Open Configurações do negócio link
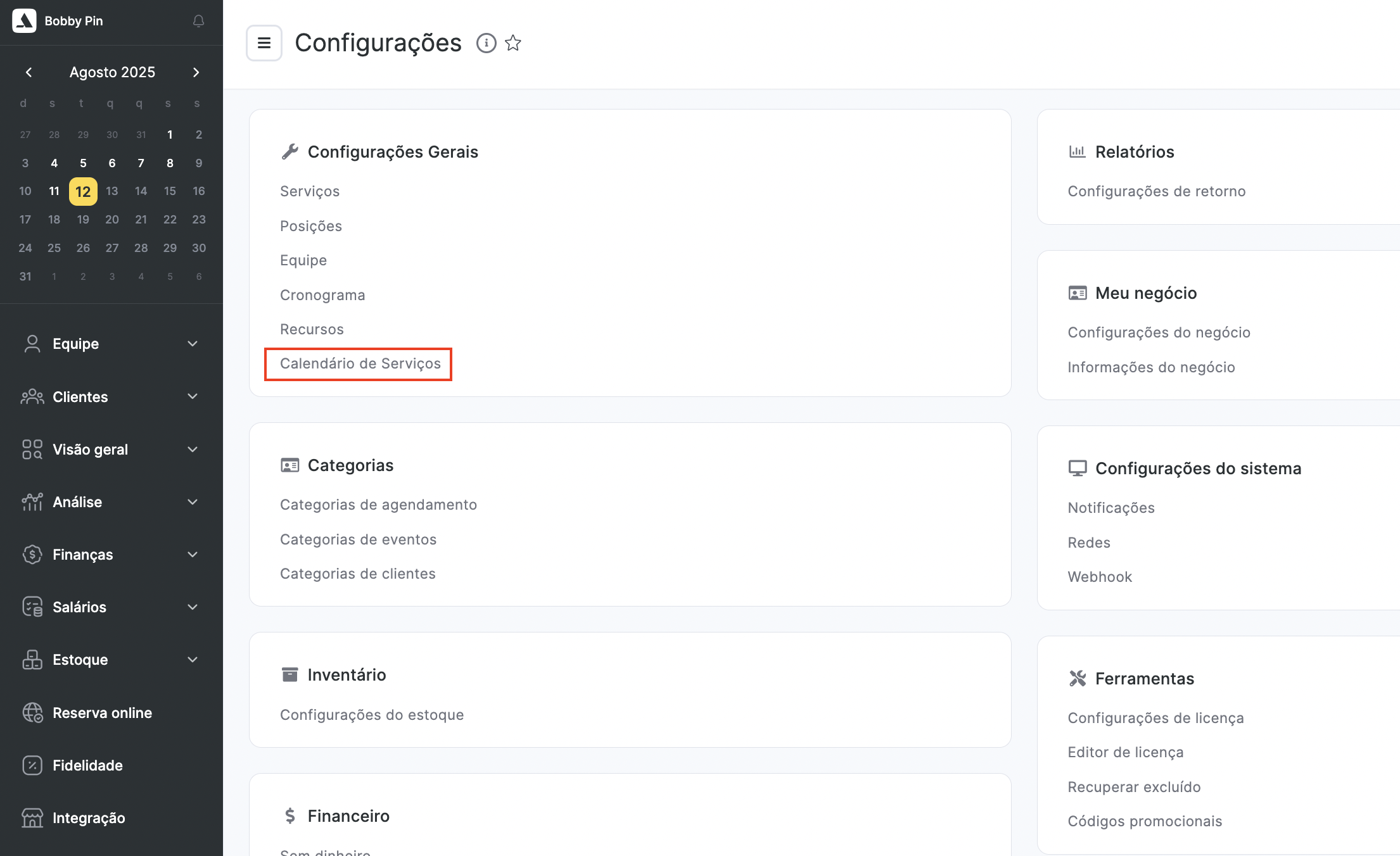This screenshot has width=1400, height=856. click(1159, 332)
